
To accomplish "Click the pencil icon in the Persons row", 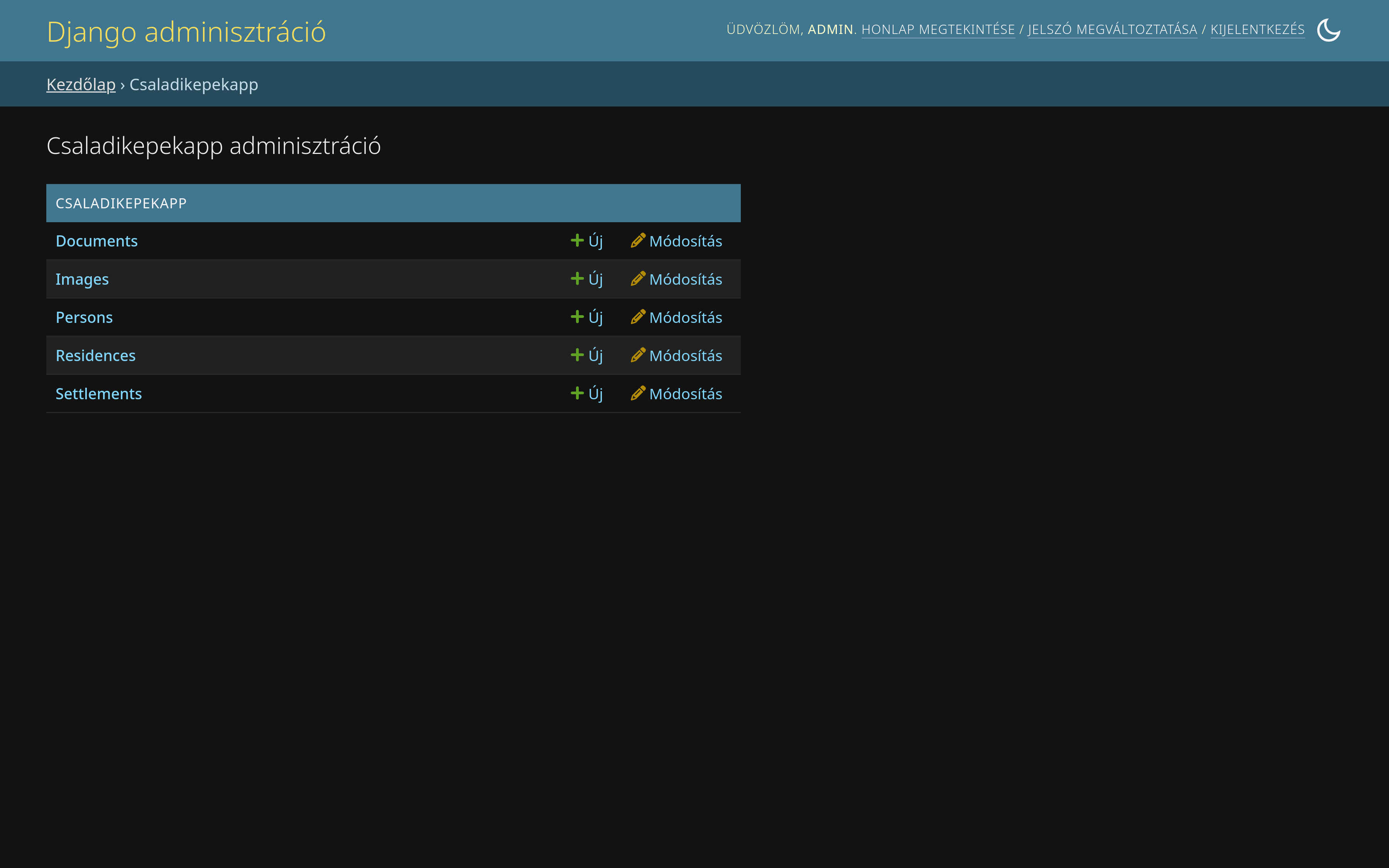I will (x=638, y=316).
